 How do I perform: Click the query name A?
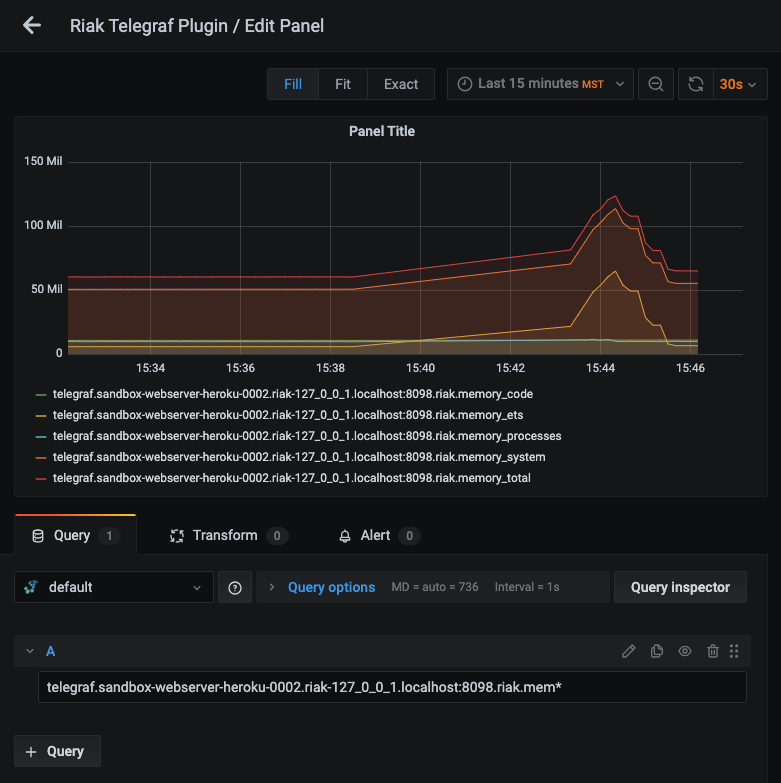(50, 651)
